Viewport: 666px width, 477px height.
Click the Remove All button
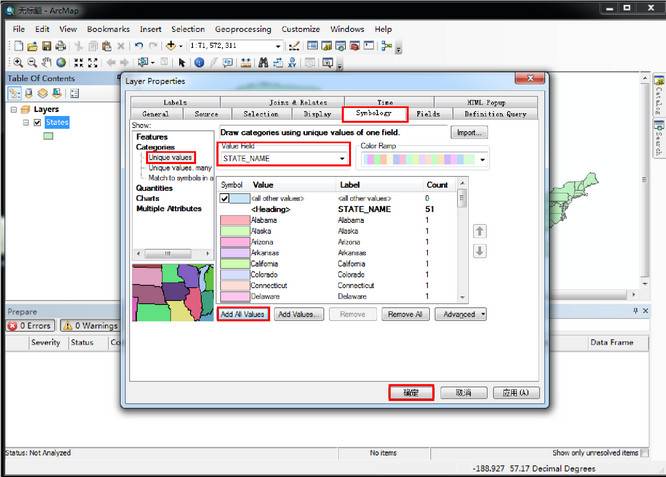click(x=405, y=314)
